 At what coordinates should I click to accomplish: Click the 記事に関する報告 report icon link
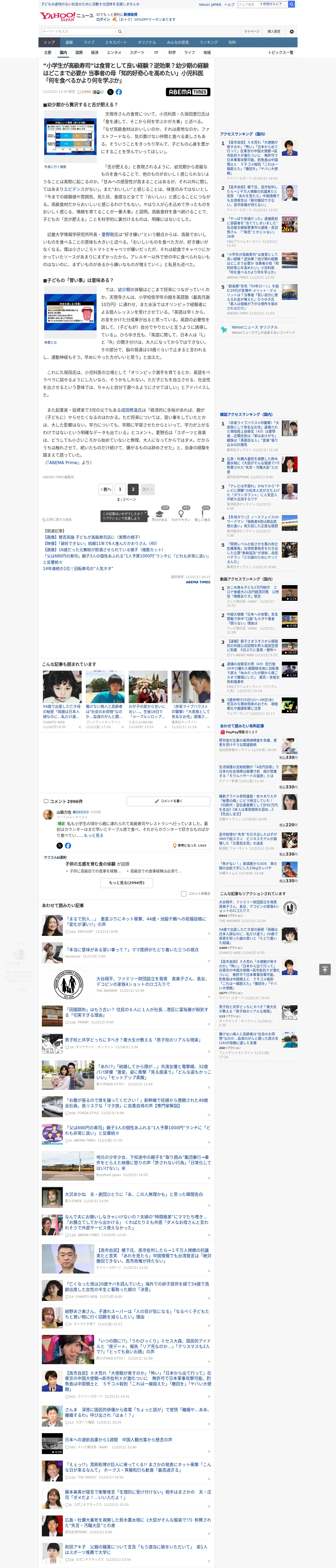pyautogui.click(x=57, y=519)
